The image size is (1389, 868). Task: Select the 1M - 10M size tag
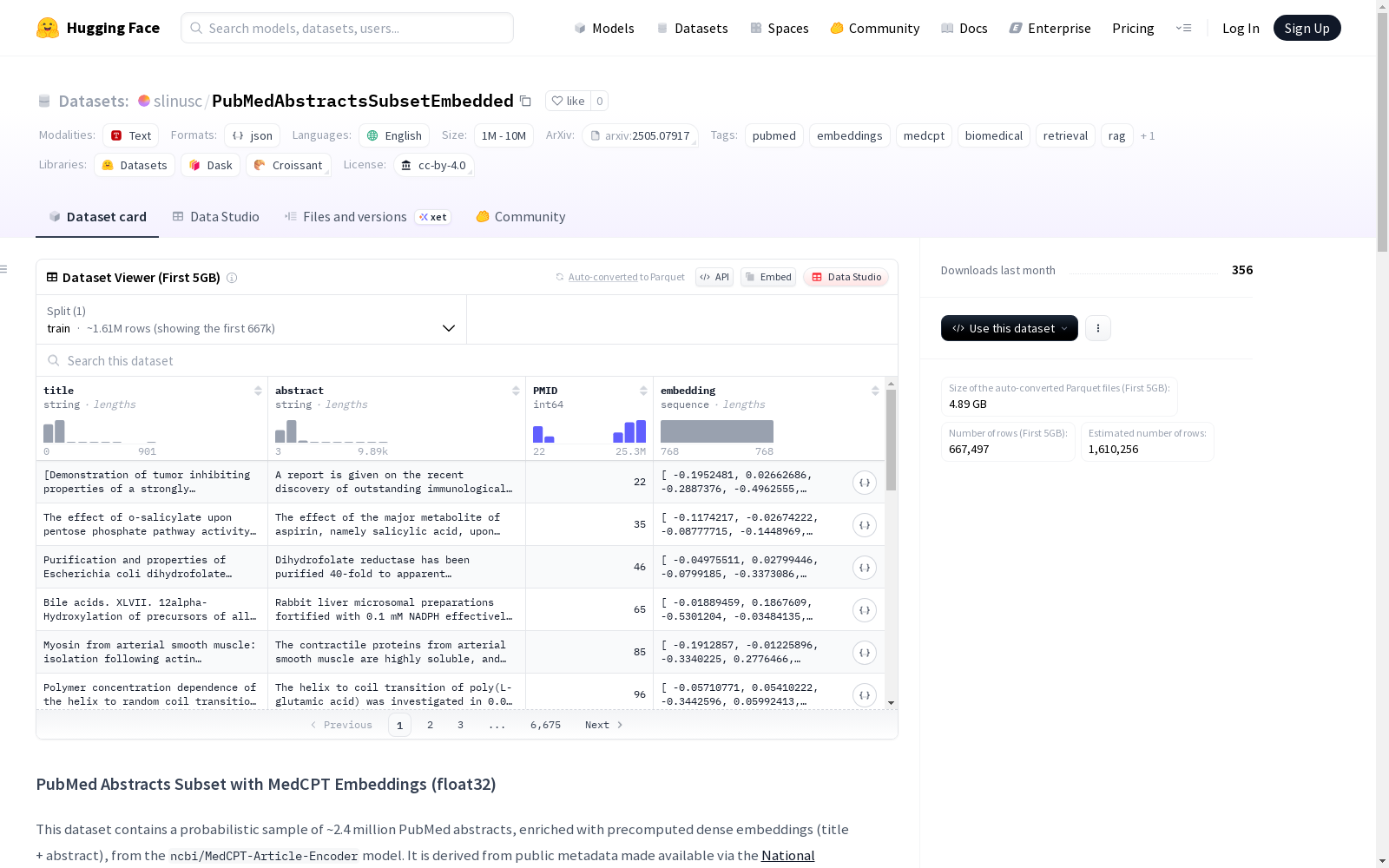coord(504,135)
